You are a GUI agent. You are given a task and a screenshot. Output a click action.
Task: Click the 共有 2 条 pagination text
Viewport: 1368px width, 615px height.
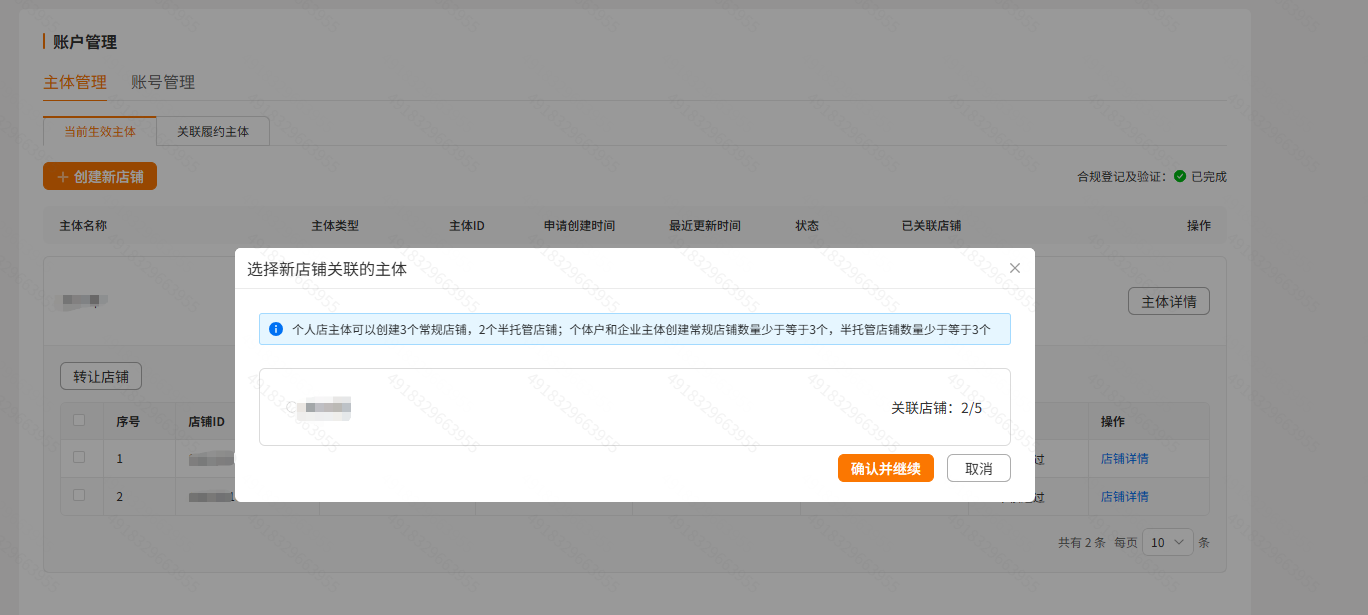tap(1082, 542)
